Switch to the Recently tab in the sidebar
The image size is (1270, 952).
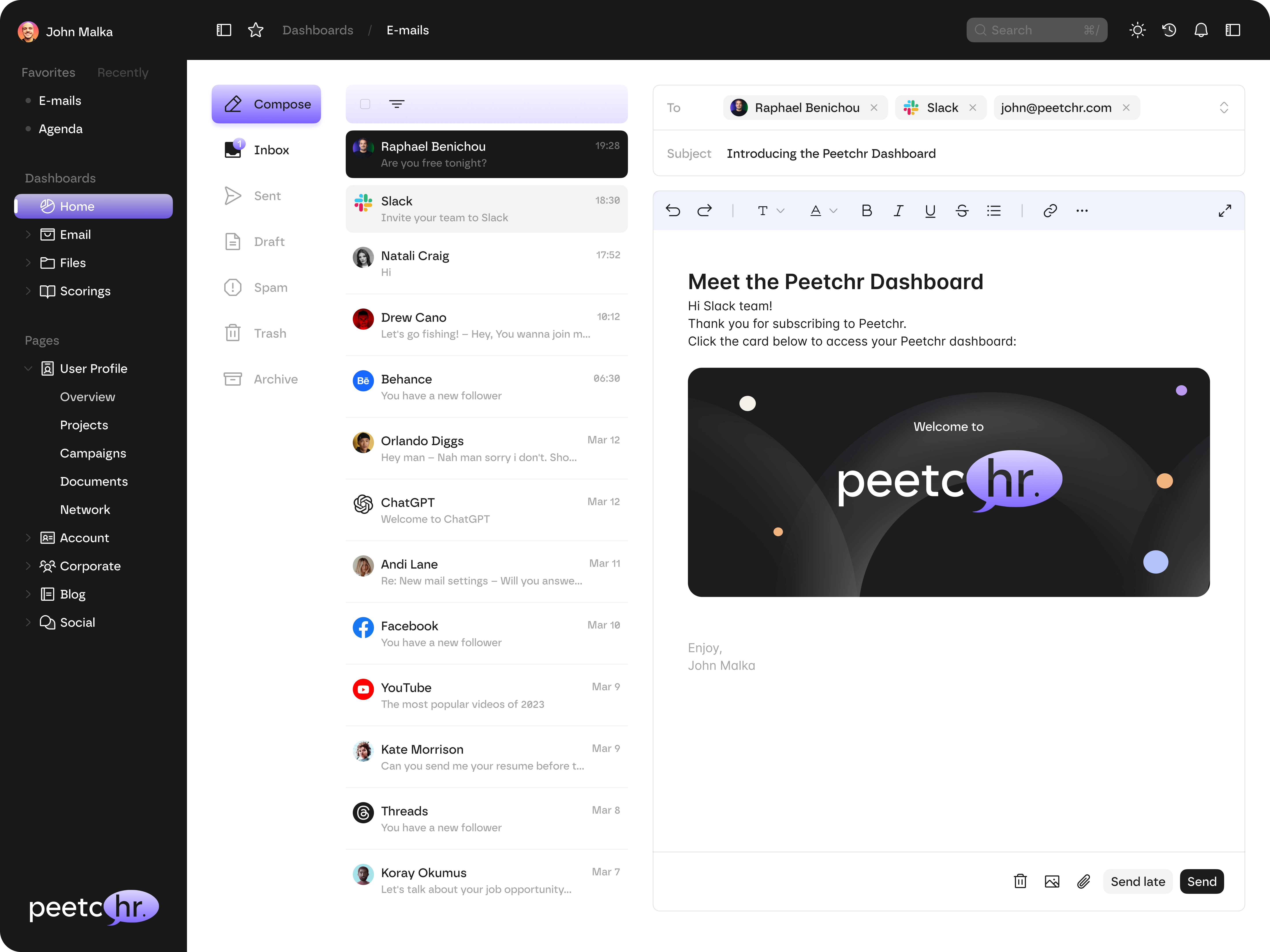(x=122, y=72)
